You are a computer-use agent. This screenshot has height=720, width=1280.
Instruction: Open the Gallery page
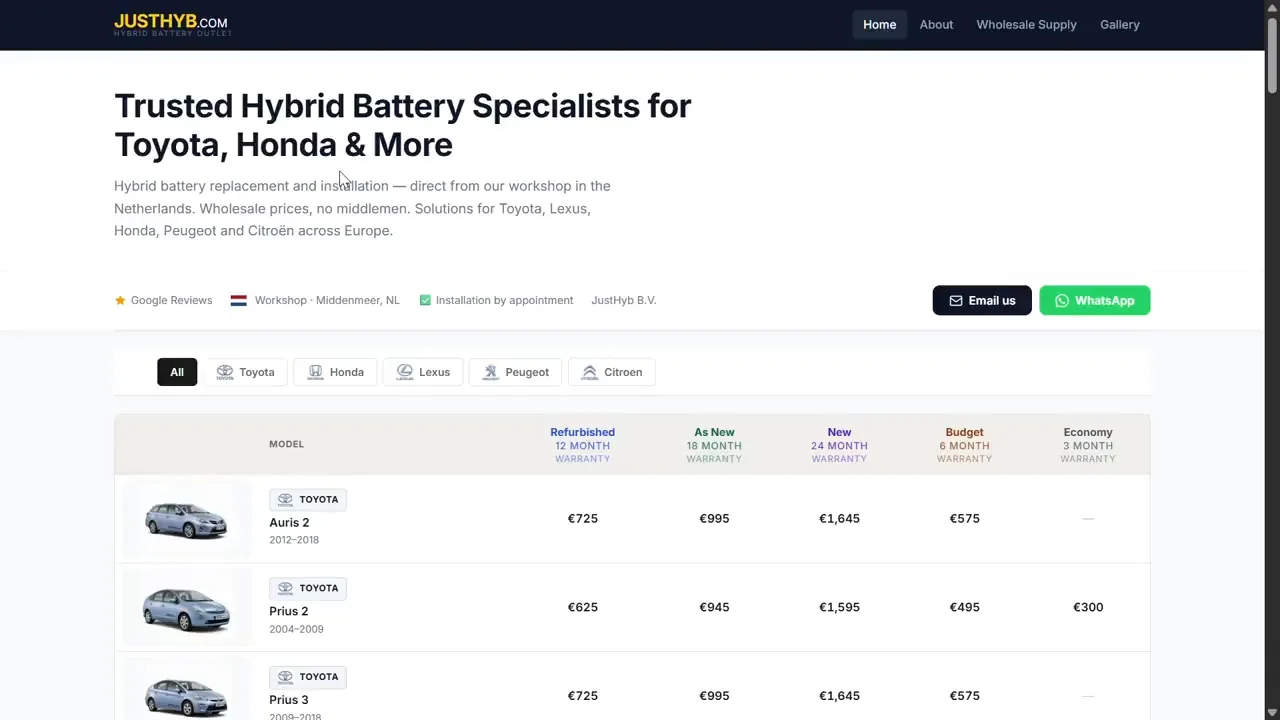click(x=1120, y=25)
